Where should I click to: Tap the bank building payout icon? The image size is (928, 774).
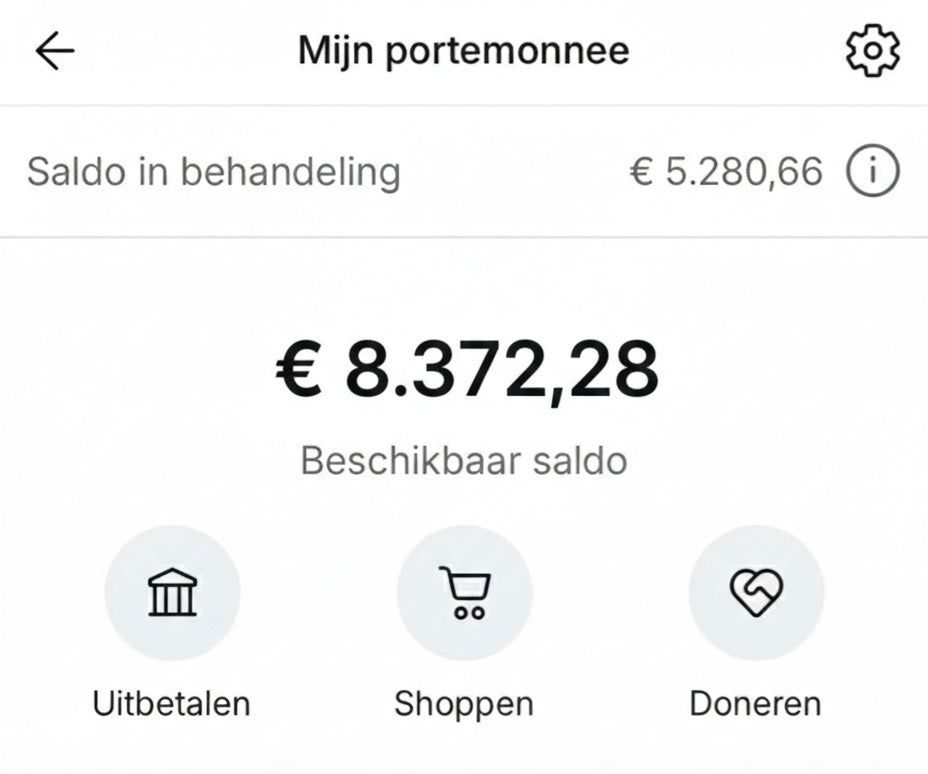[x=172, y=593]
